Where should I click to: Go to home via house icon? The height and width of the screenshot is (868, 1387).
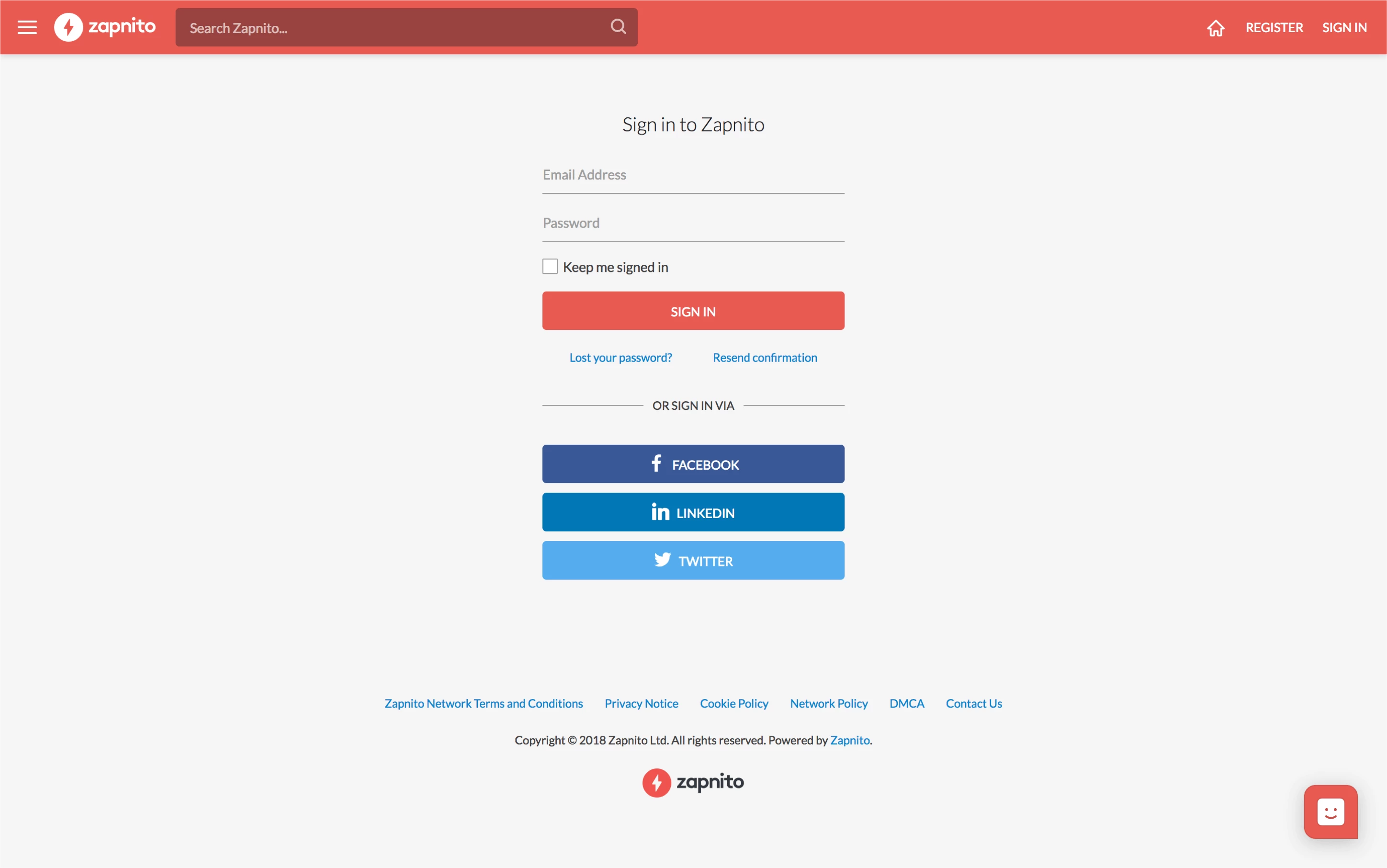click(x=1215, y=28)
